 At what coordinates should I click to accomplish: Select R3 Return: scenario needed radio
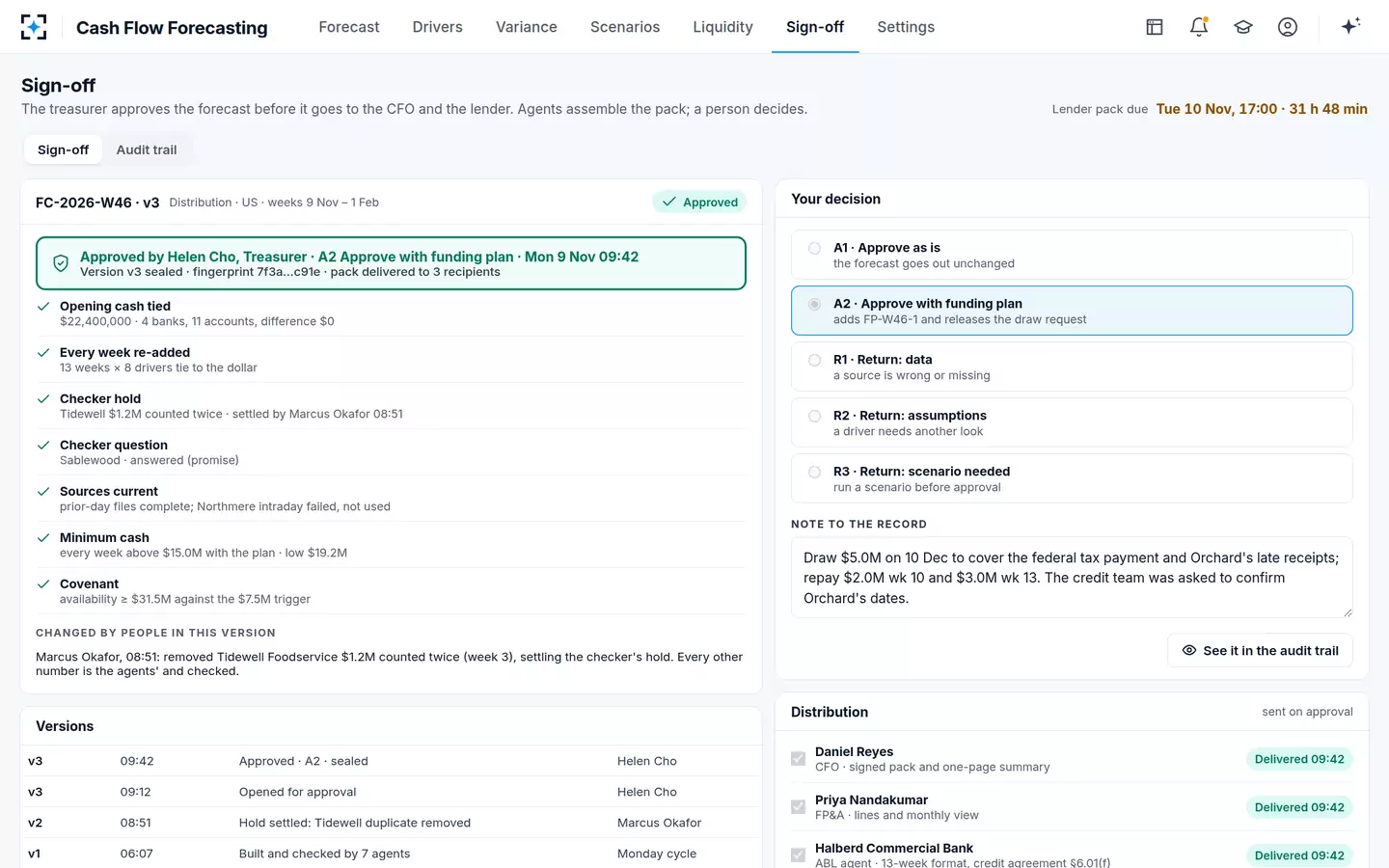(x=815, y=472)
